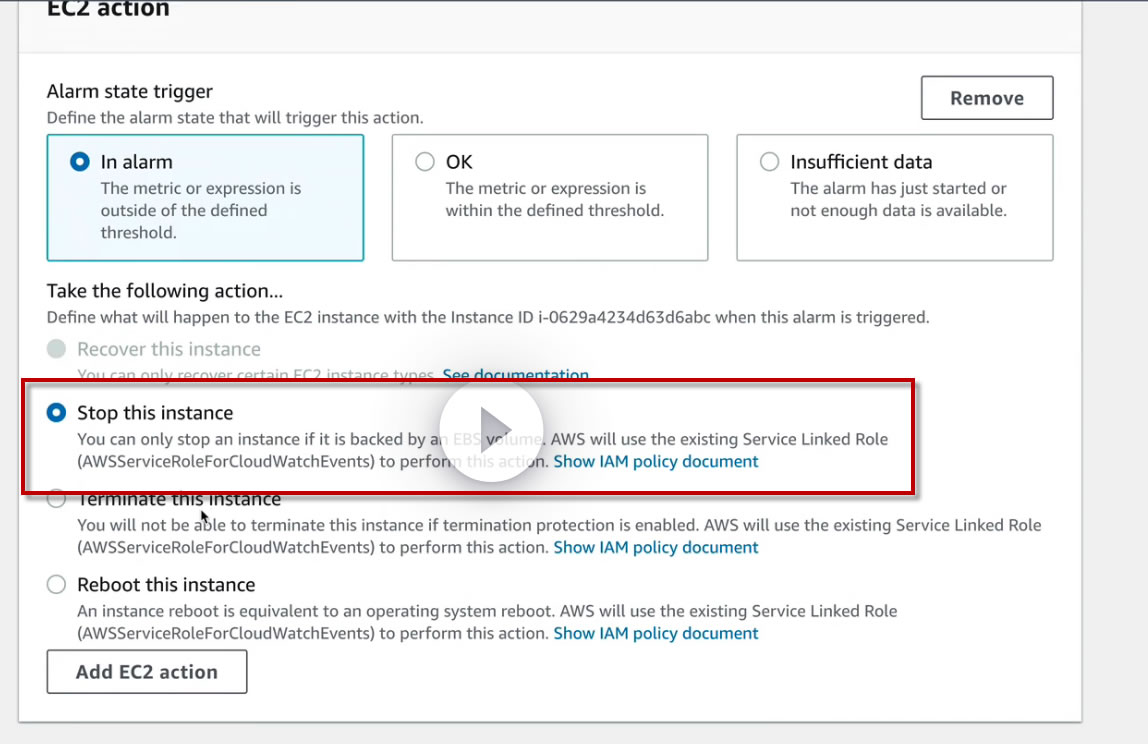Screen dimensions: 1148x744
Task: Select the Stop this instance radio button
Action: tap(57, 413)
